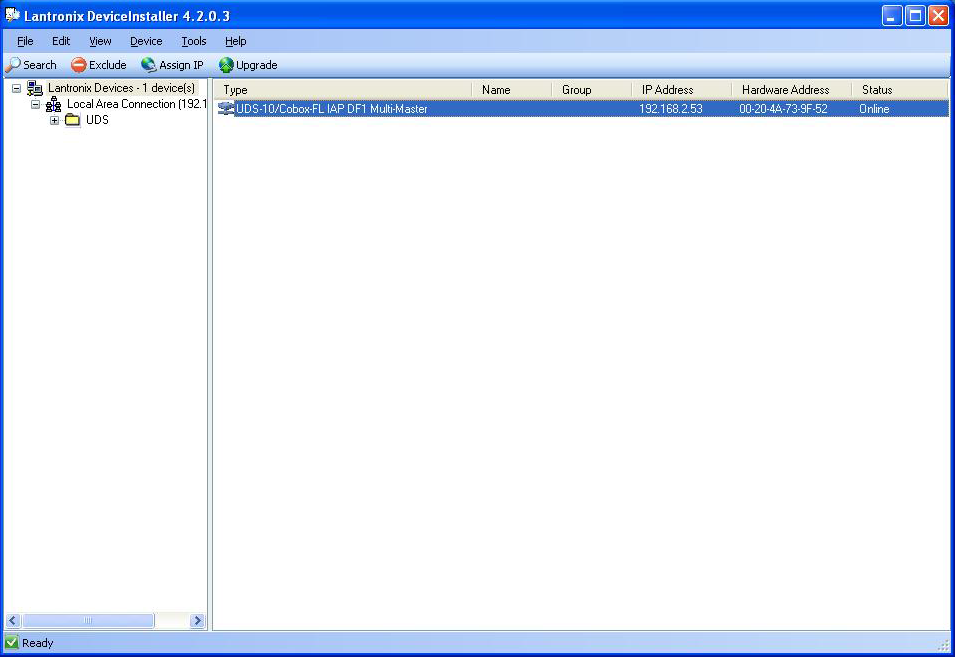Image resolution: width=957 pixels, height=659 pixels.
Task: Click the Online status cell
Action: click(874, 109)
